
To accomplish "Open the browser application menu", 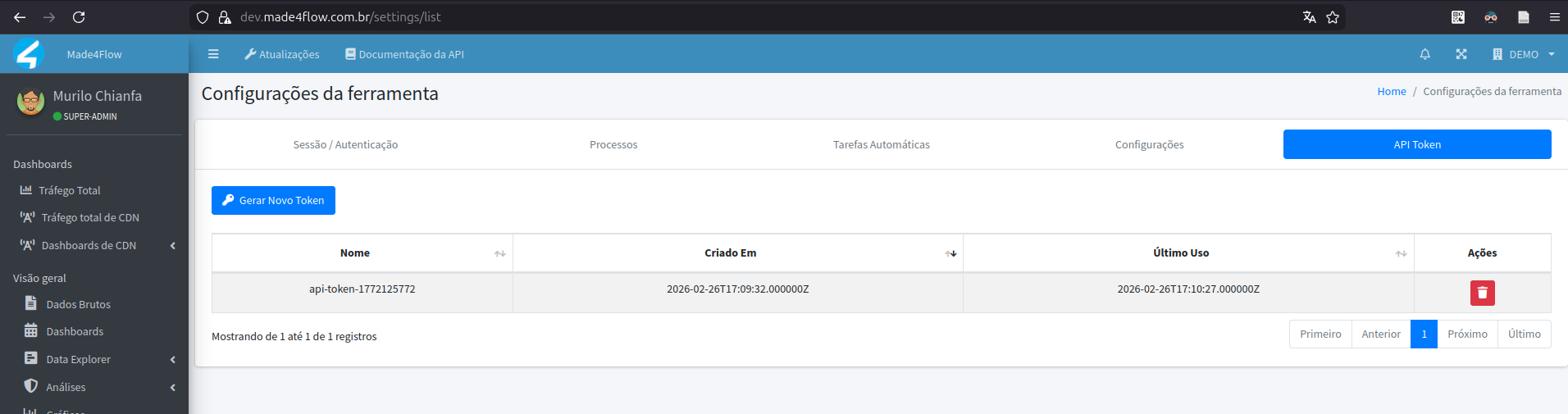I will [1554, 16].
